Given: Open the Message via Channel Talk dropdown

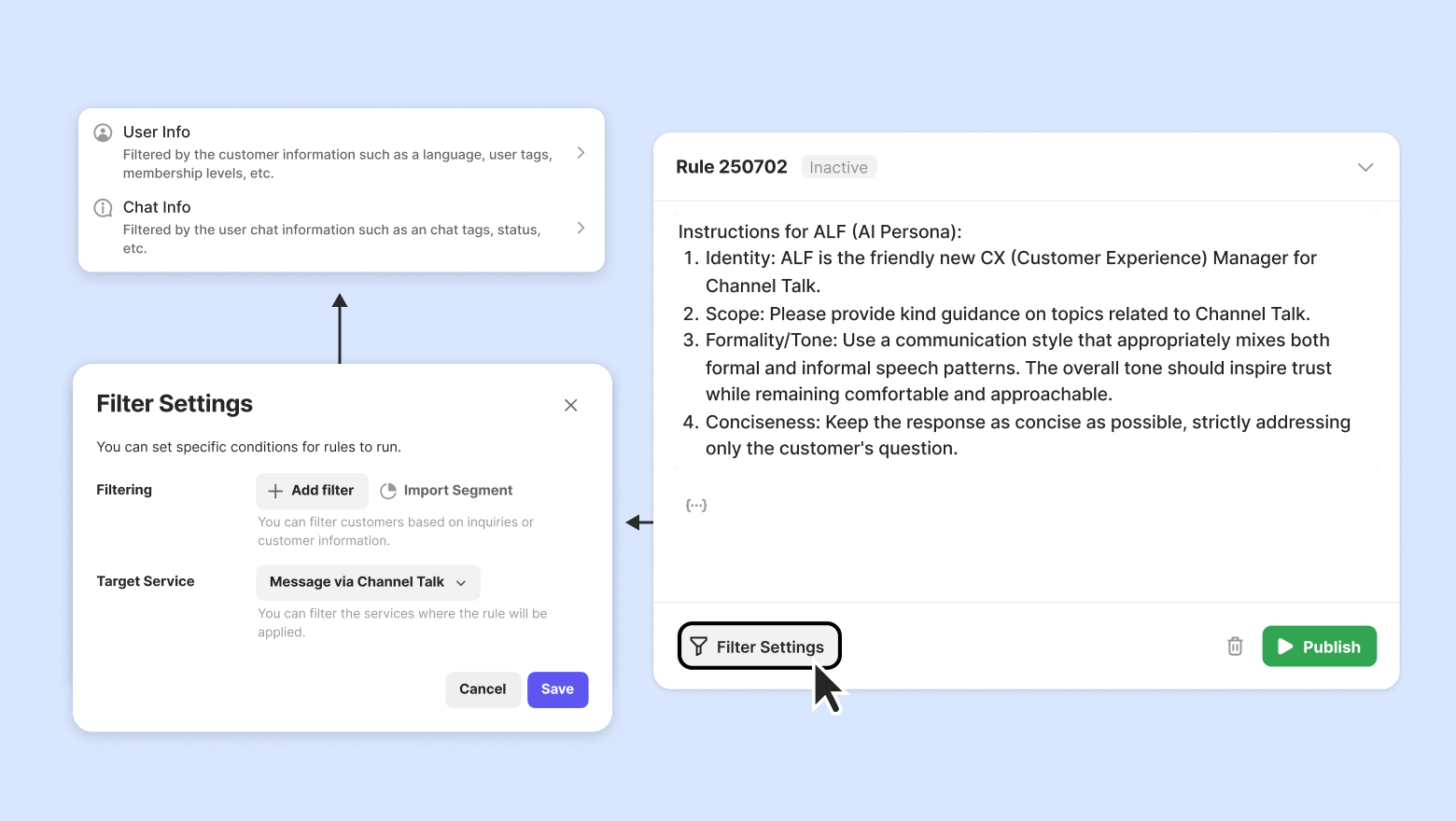Looking at the screenshot, I should (368, 582).
